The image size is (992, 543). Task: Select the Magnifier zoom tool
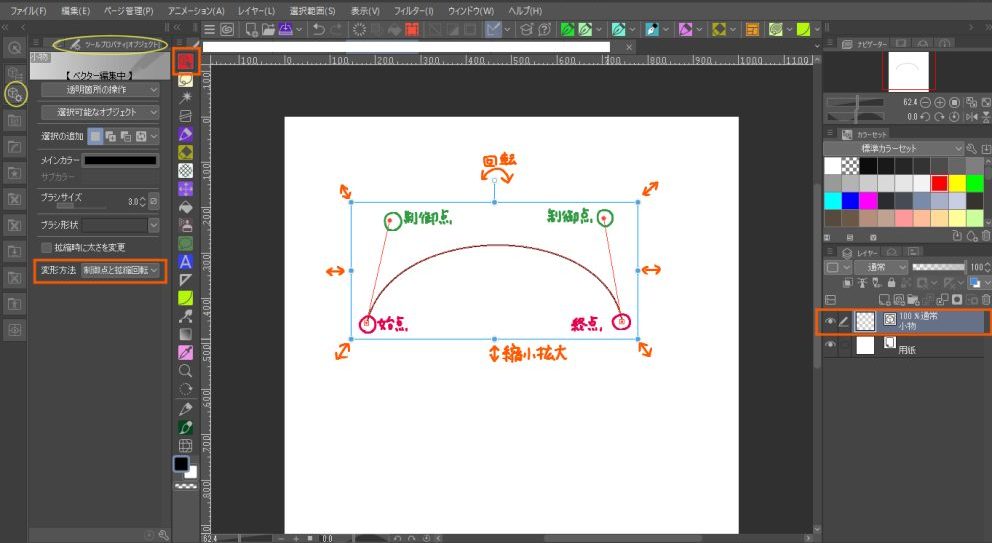pyautogui.click(x=185, y=369)
